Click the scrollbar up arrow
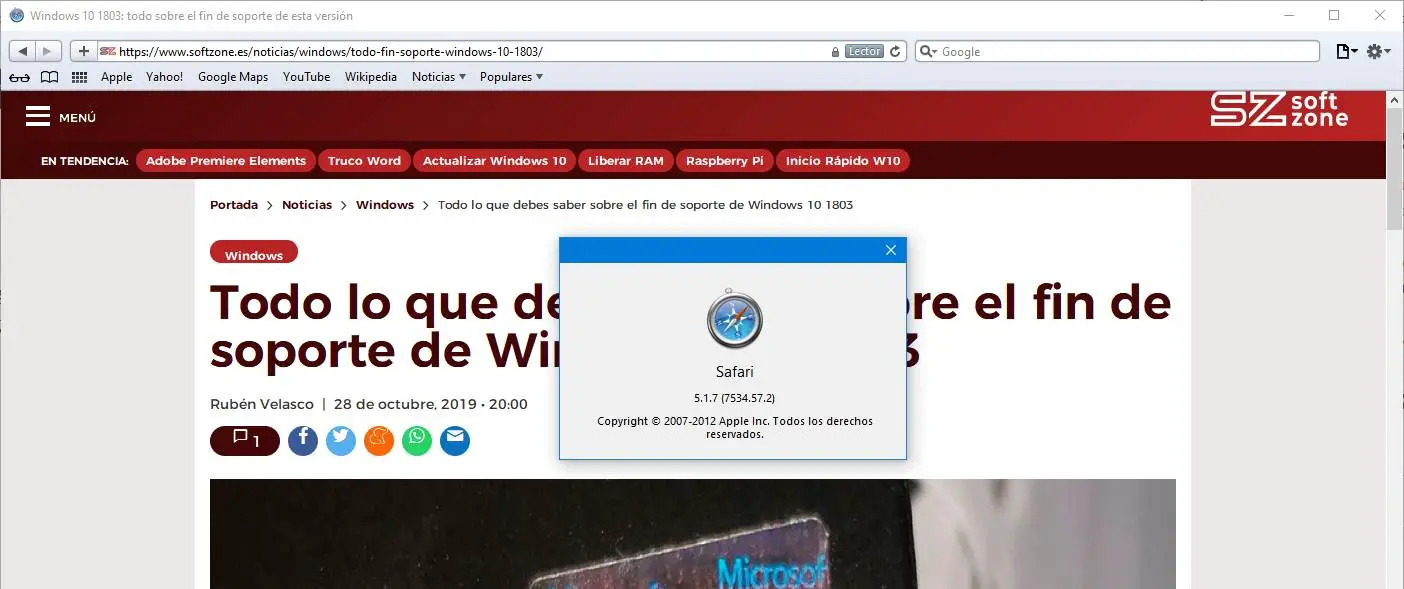Screen dimensions: 1404x589 point(1395,101)
